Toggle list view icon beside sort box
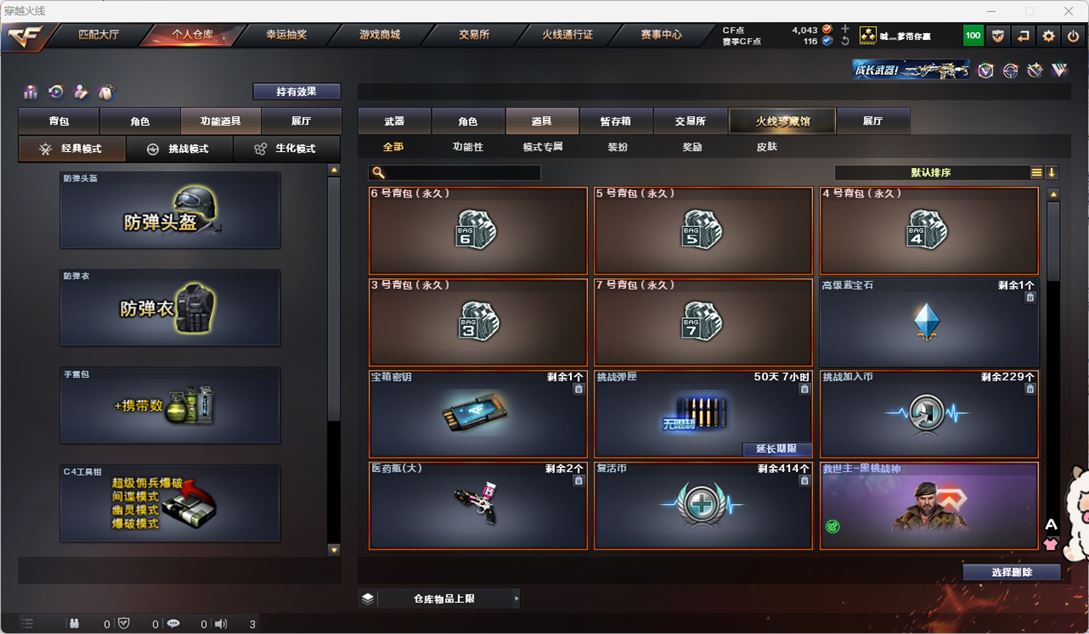Screen dimensions: 1089x634 1036,172
